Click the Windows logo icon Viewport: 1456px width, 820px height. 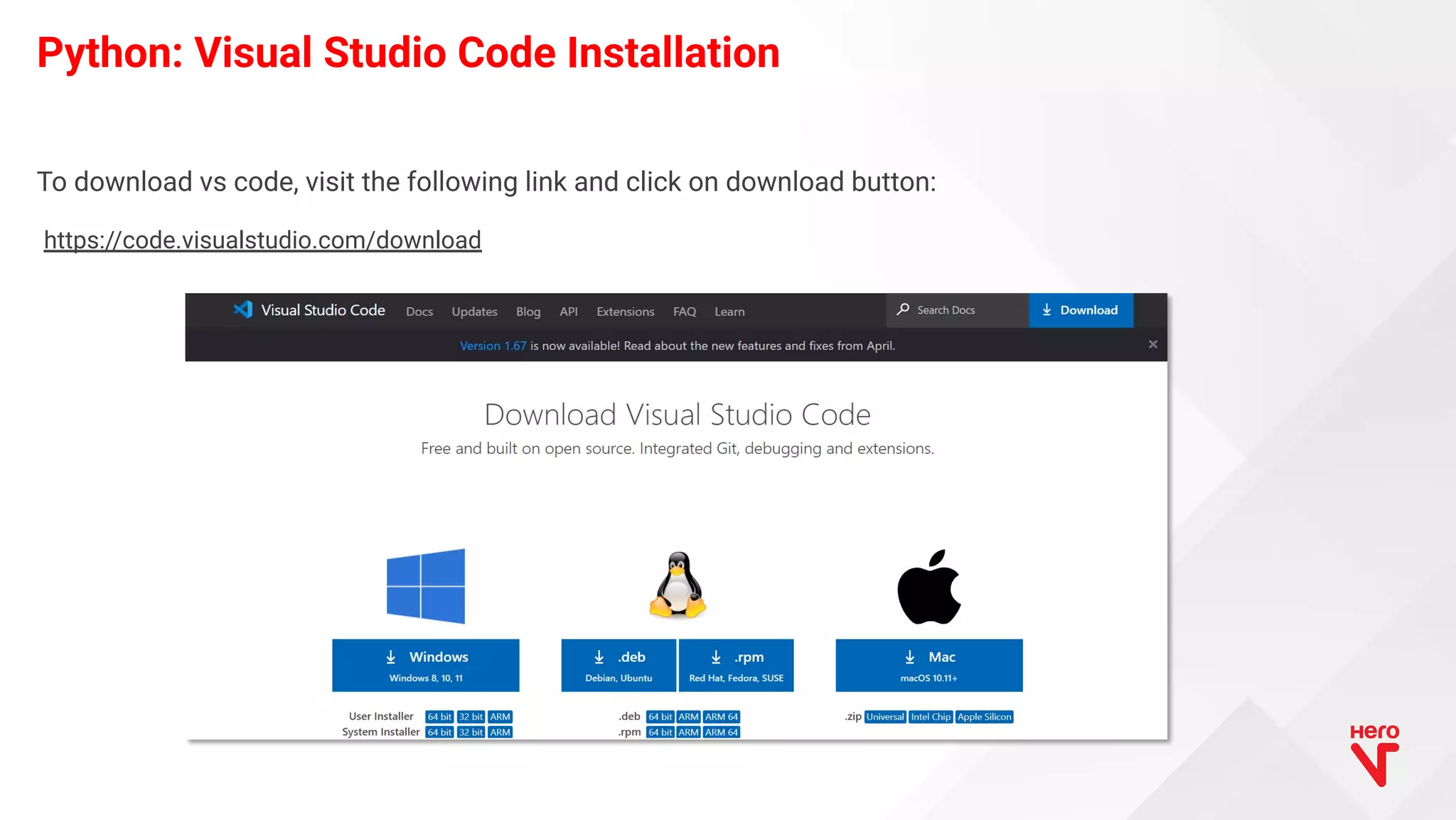tap(426, 586)
